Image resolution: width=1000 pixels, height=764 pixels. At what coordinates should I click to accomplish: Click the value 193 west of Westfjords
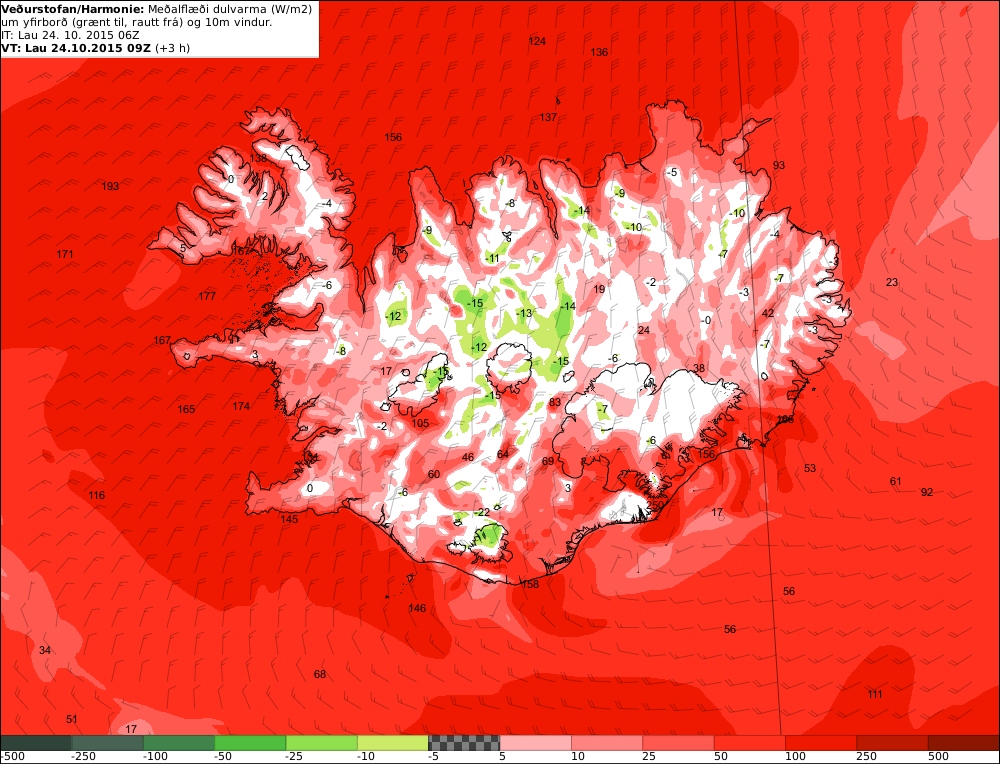[x=110, y=186]
